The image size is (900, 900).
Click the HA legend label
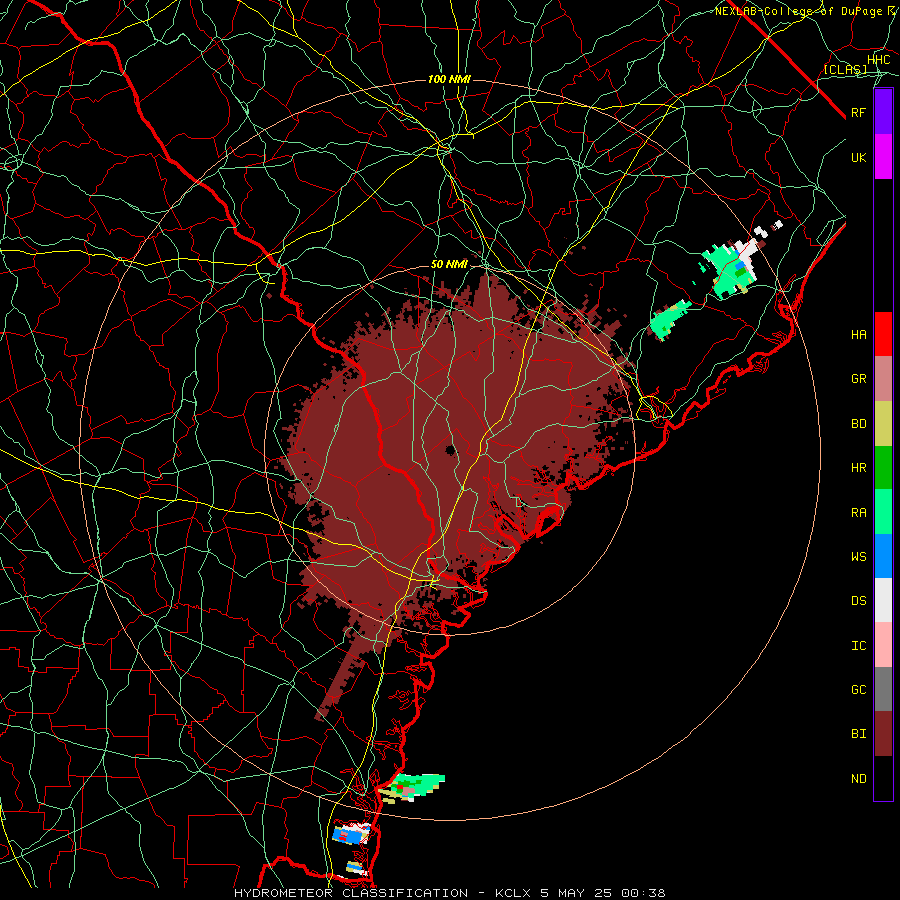coord(859,334)
